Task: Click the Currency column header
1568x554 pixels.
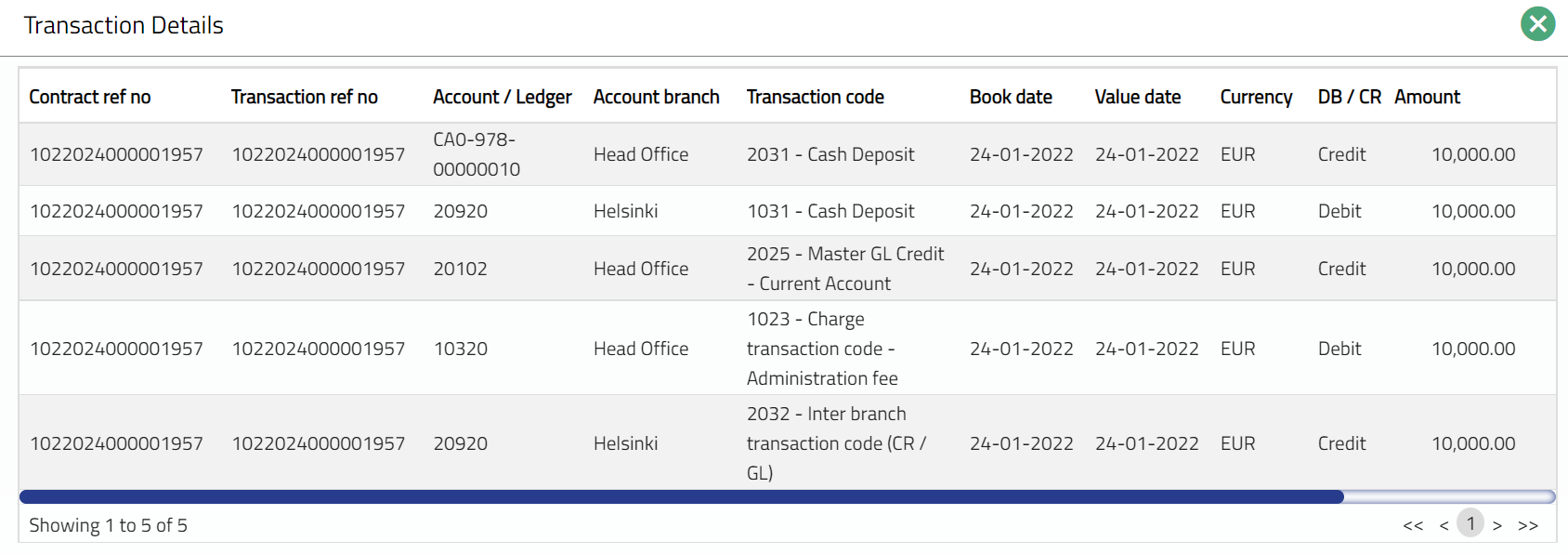Action: tap(1256, 97)
